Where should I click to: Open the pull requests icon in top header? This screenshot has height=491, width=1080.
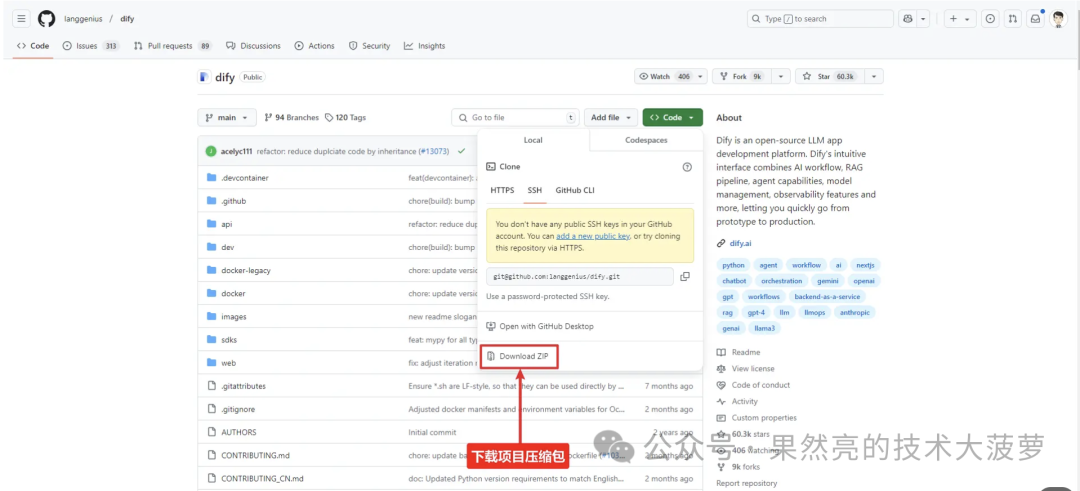[1012, 19]
